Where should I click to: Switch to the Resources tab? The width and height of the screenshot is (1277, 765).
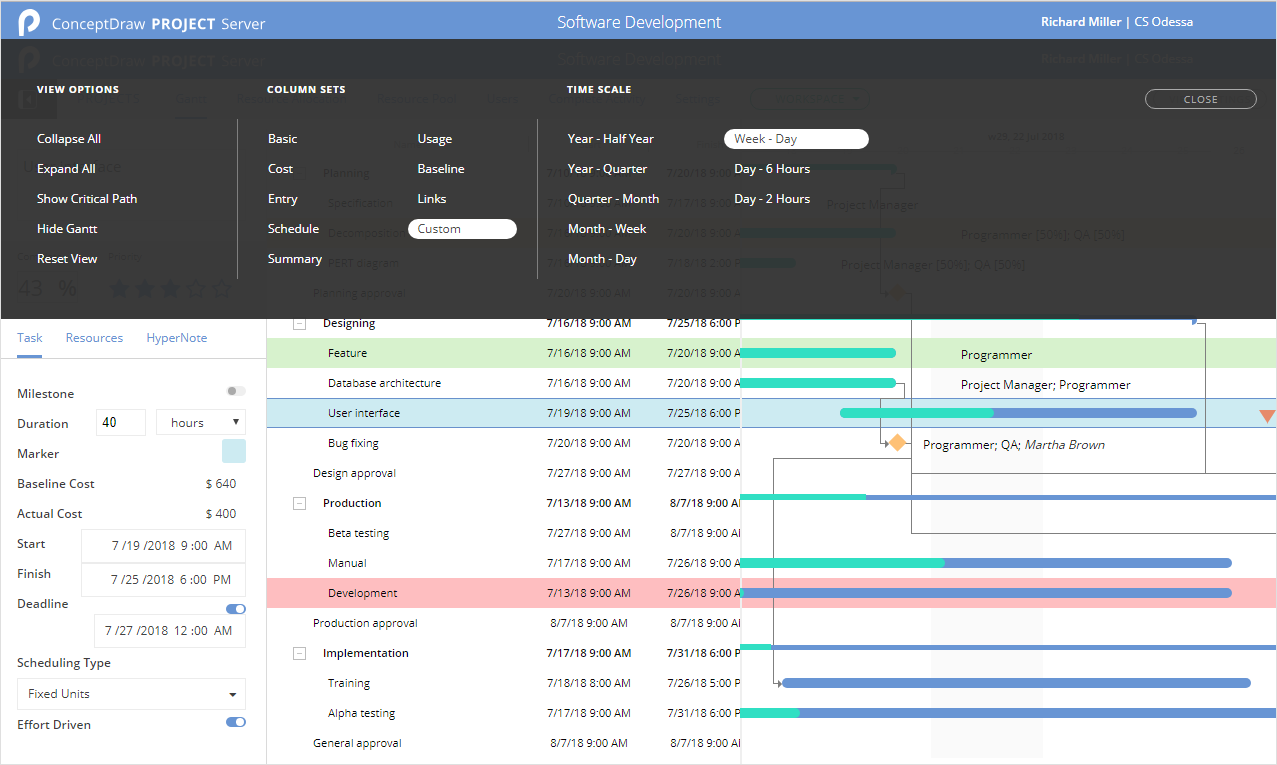click(94, 338)
